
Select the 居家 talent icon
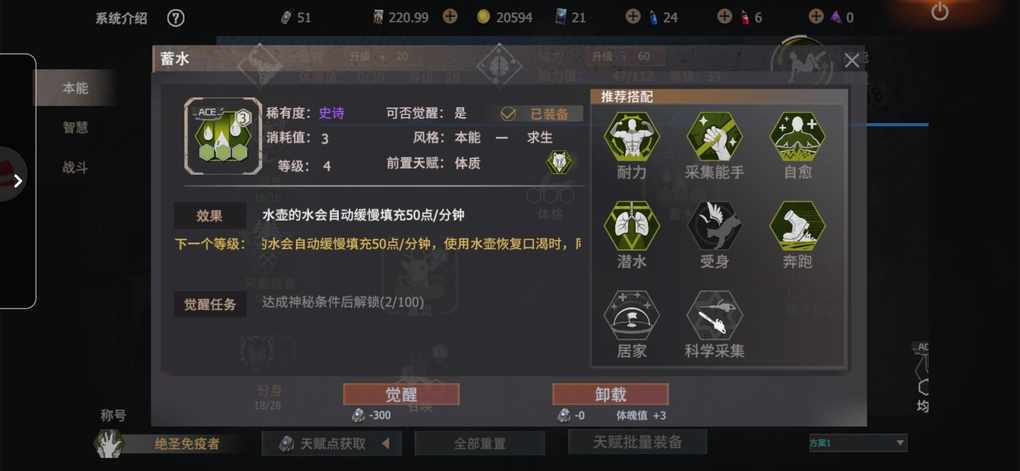631,316
